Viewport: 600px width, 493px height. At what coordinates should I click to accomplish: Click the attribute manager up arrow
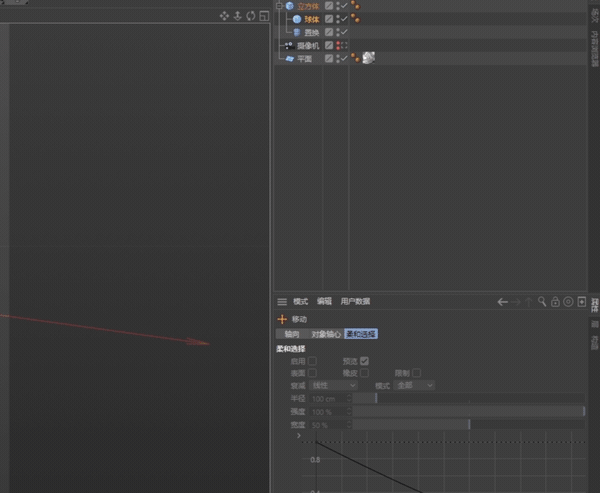528,302
